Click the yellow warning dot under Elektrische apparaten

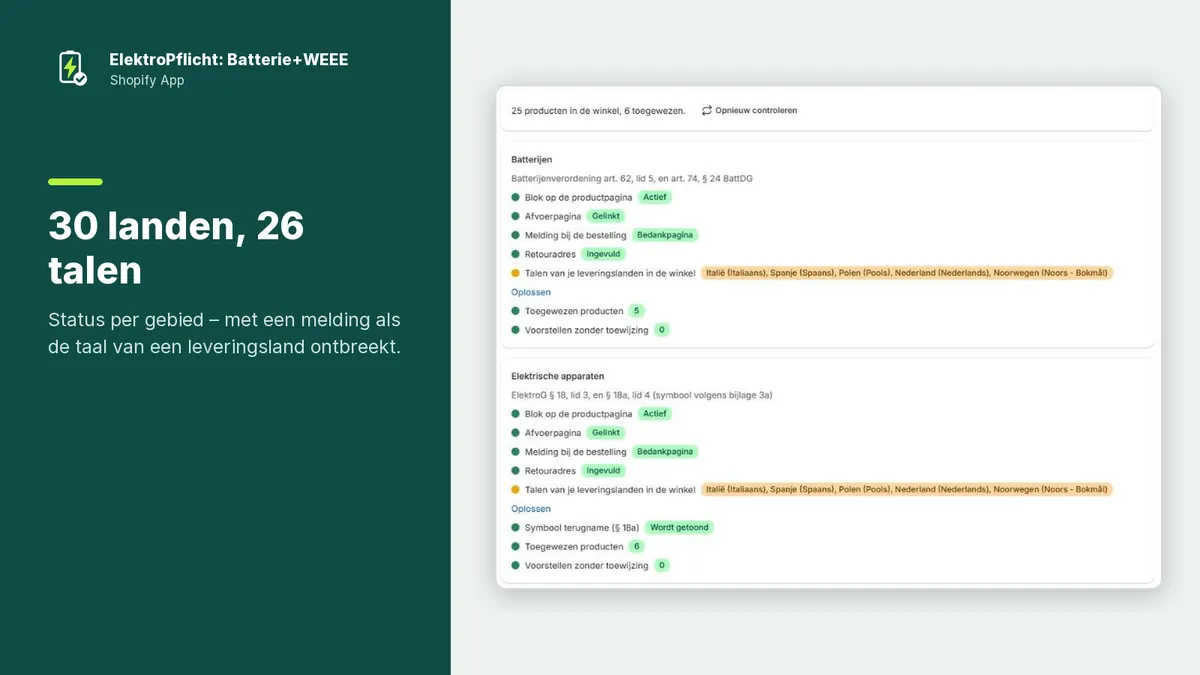pyautogui.click(x=516, y=490)
